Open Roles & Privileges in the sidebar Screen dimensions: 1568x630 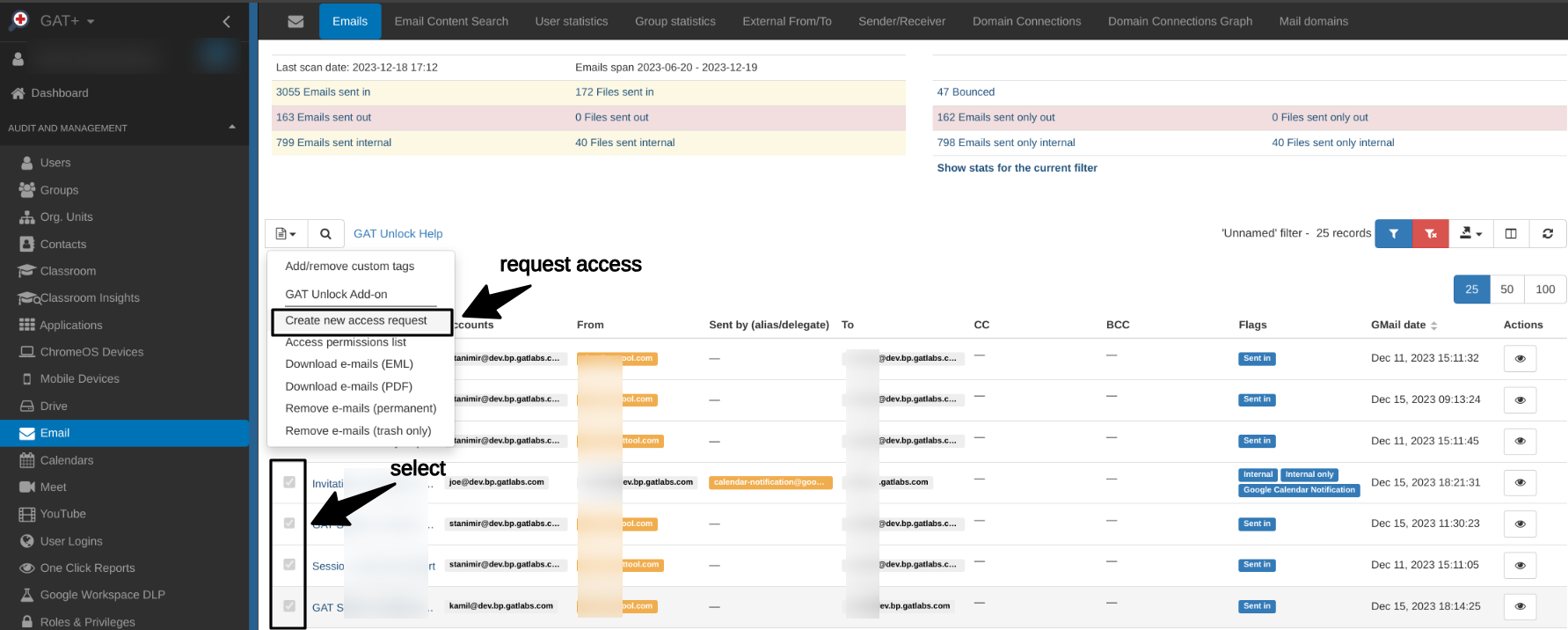88,622
